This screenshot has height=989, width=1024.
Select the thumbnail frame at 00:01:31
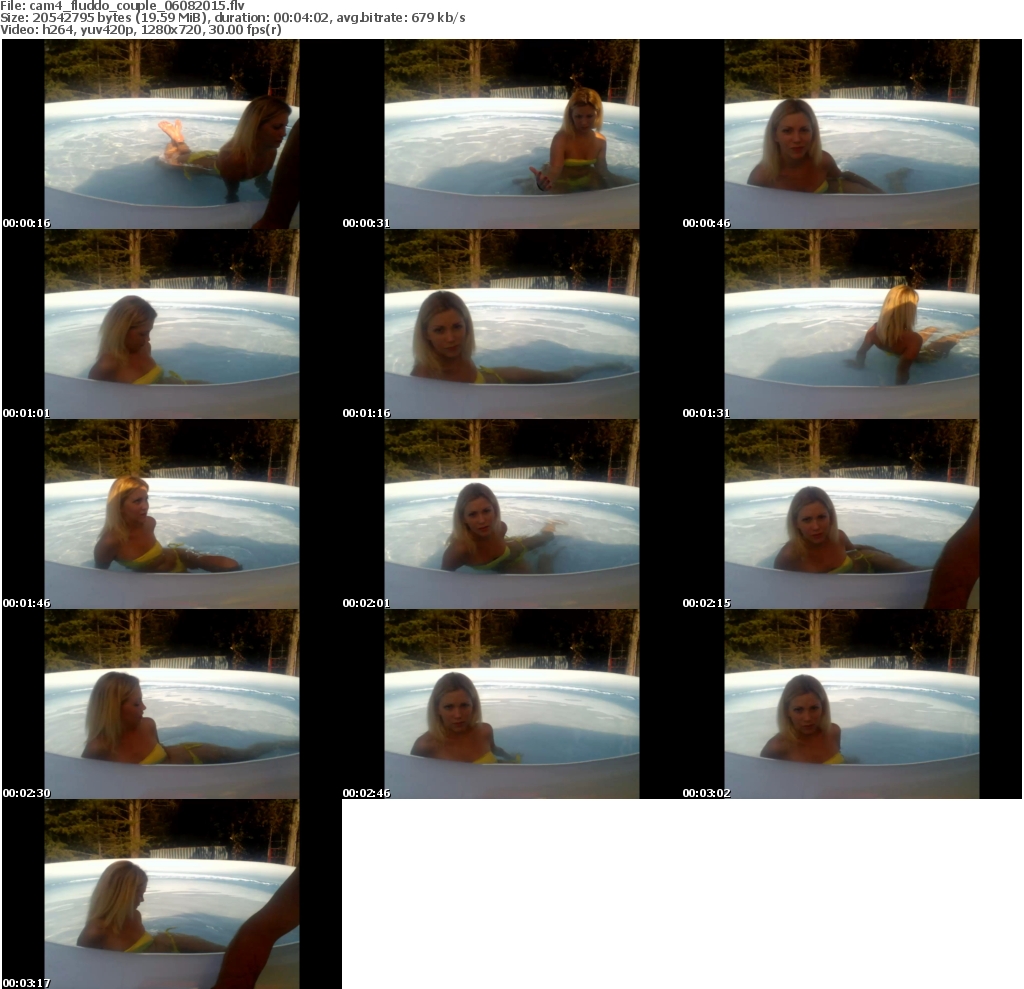click(852, 324)
